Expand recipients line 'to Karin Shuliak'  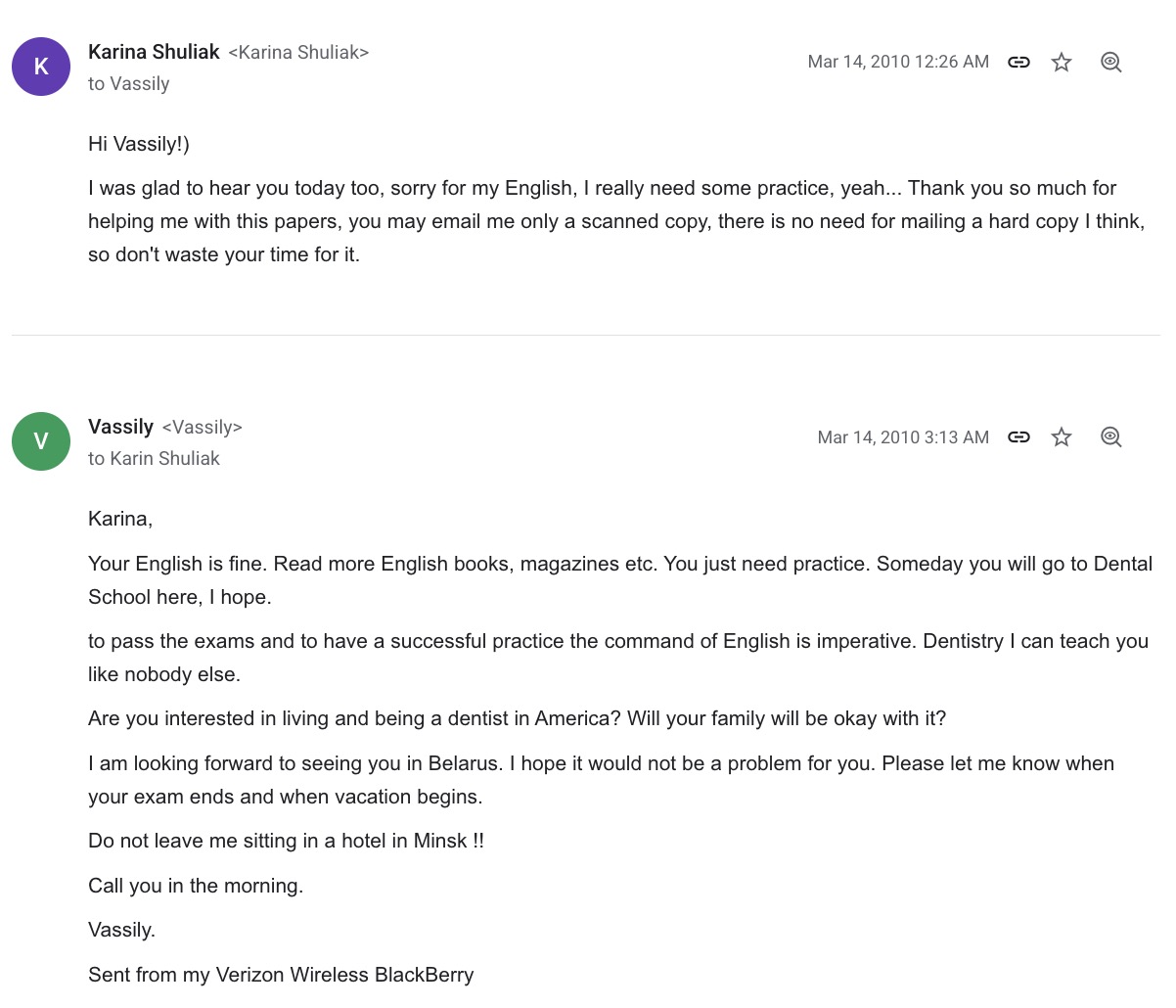[154, 458]
